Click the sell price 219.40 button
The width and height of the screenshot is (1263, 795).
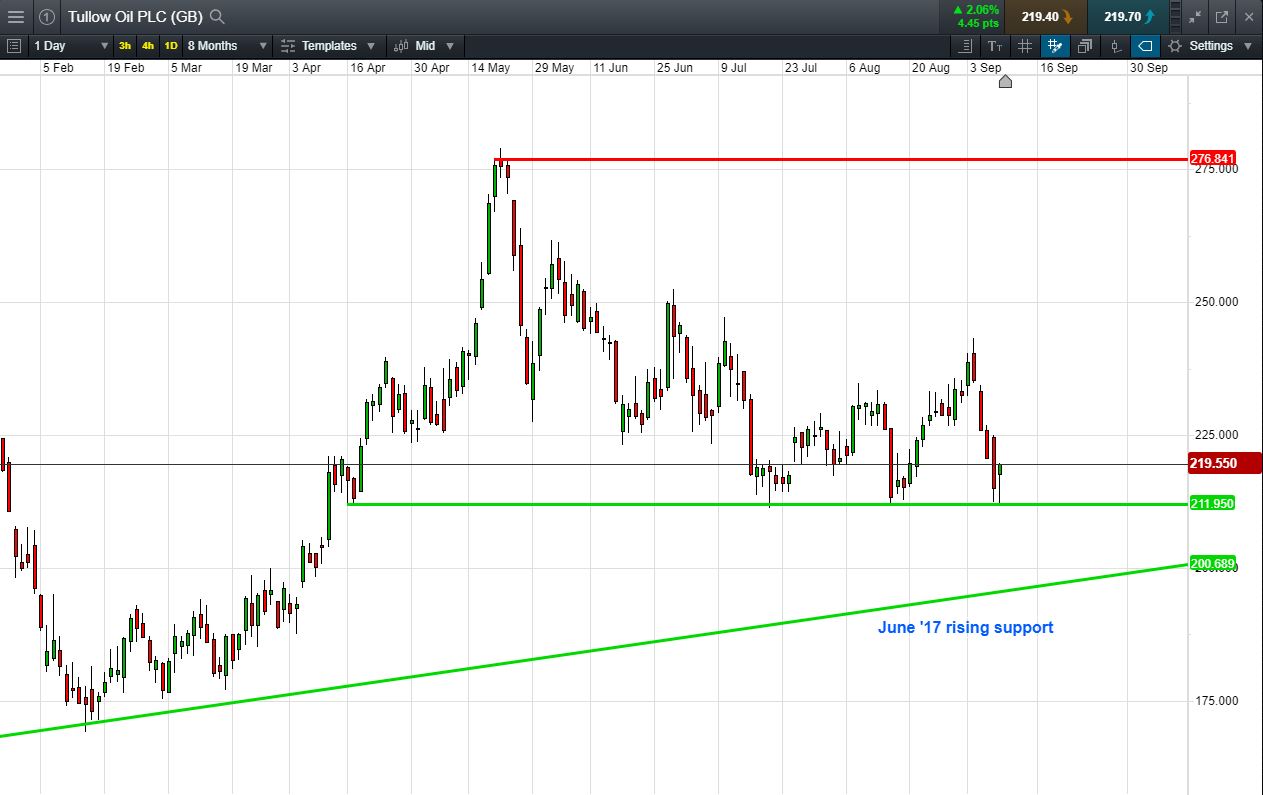click(x=1046, y=17)
